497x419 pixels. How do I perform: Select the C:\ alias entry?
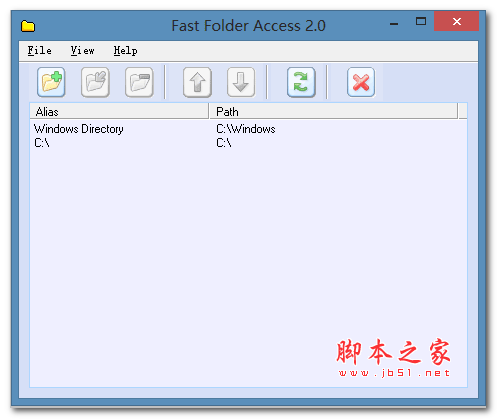tap(42, 143)
